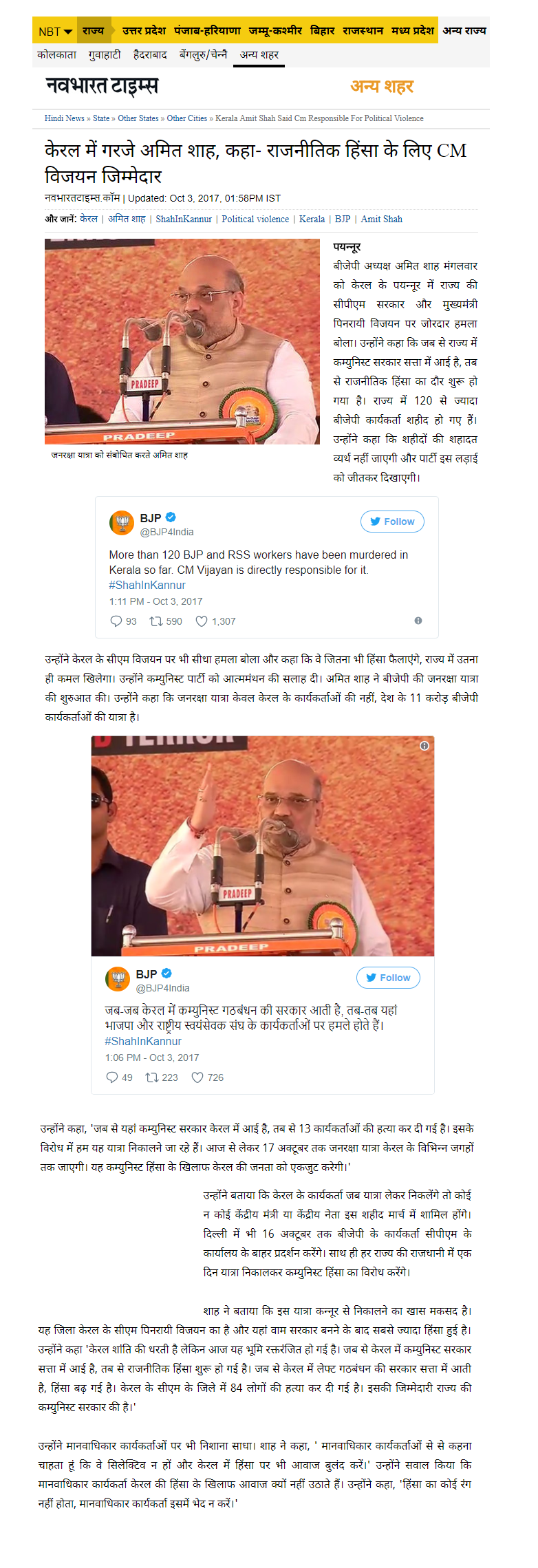Click reply icon on first BJP tweet

click(x=116, y=621)
